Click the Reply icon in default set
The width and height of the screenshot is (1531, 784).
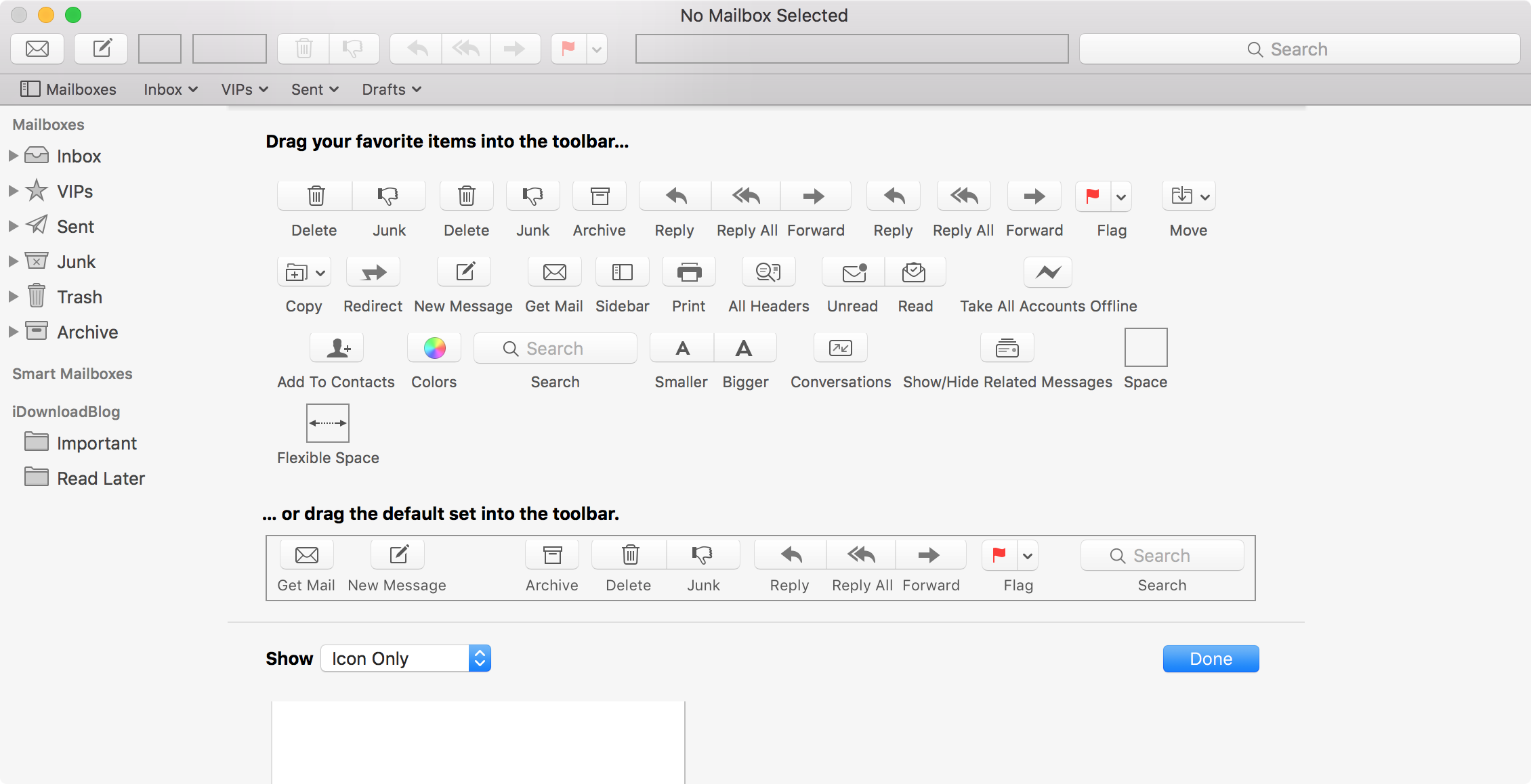coord(791,555)
